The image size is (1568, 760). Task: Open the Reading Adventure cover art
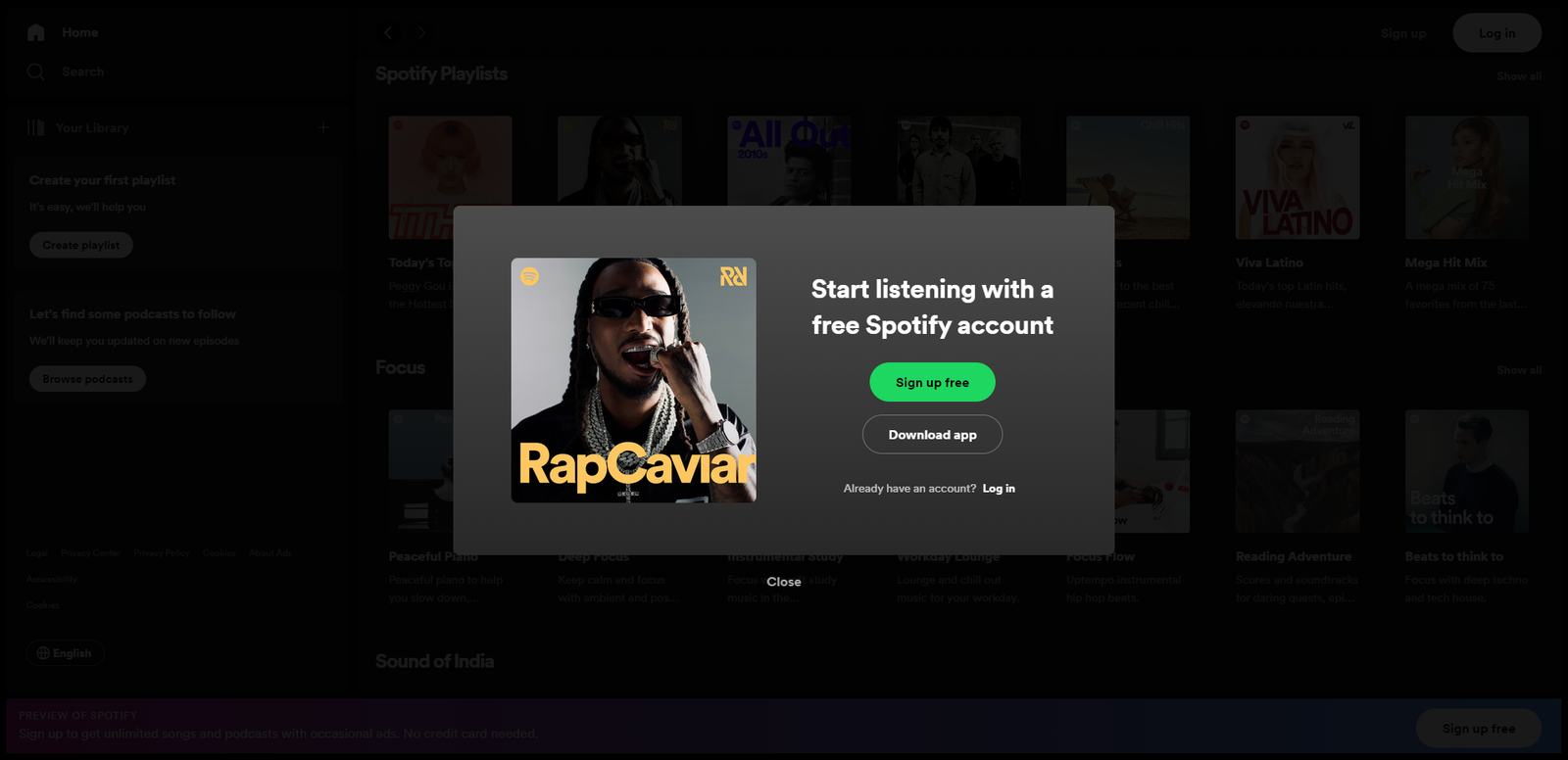1298,471
